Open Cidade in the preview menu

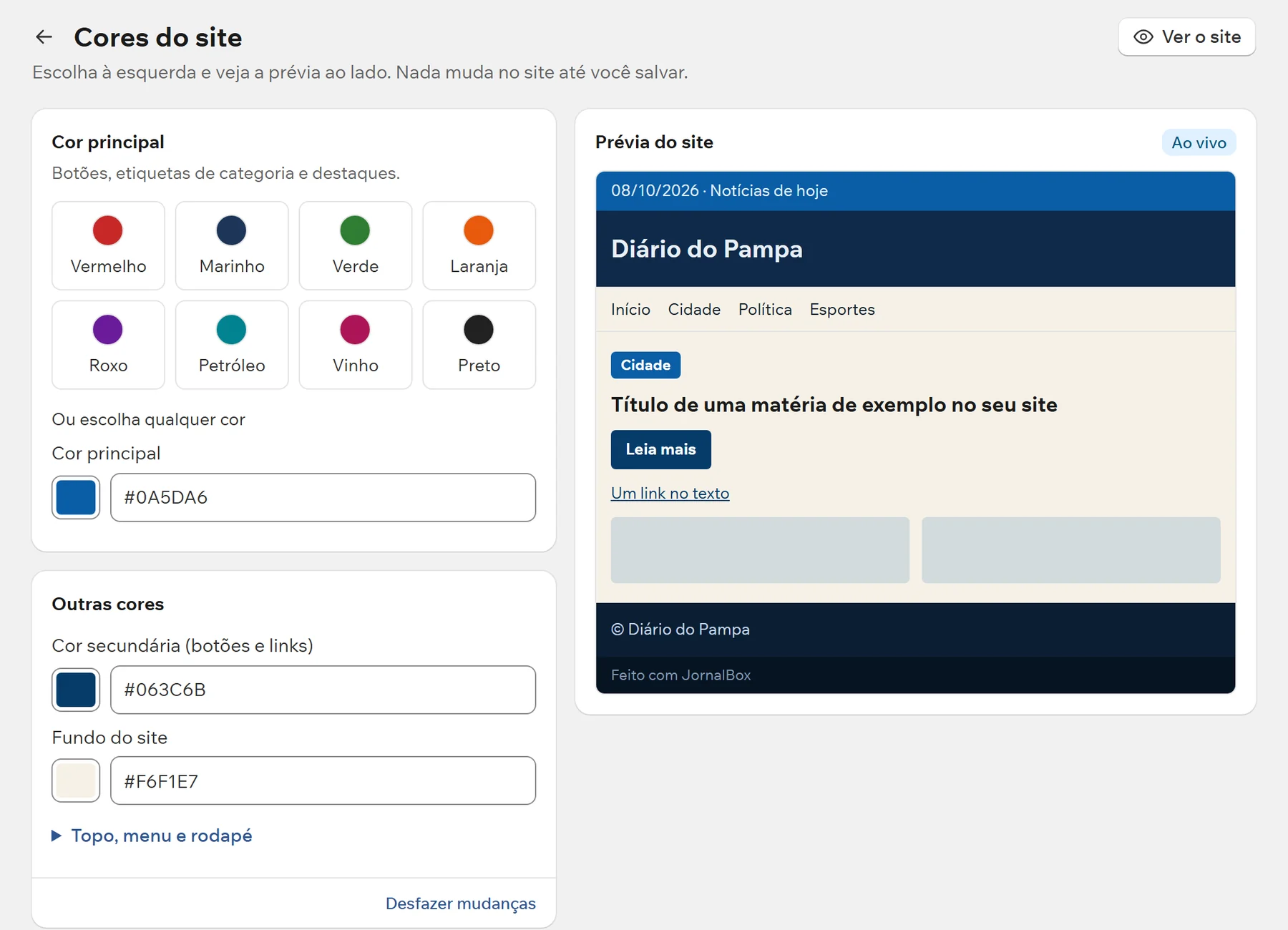pyautogui.click(x=694, y=310)
